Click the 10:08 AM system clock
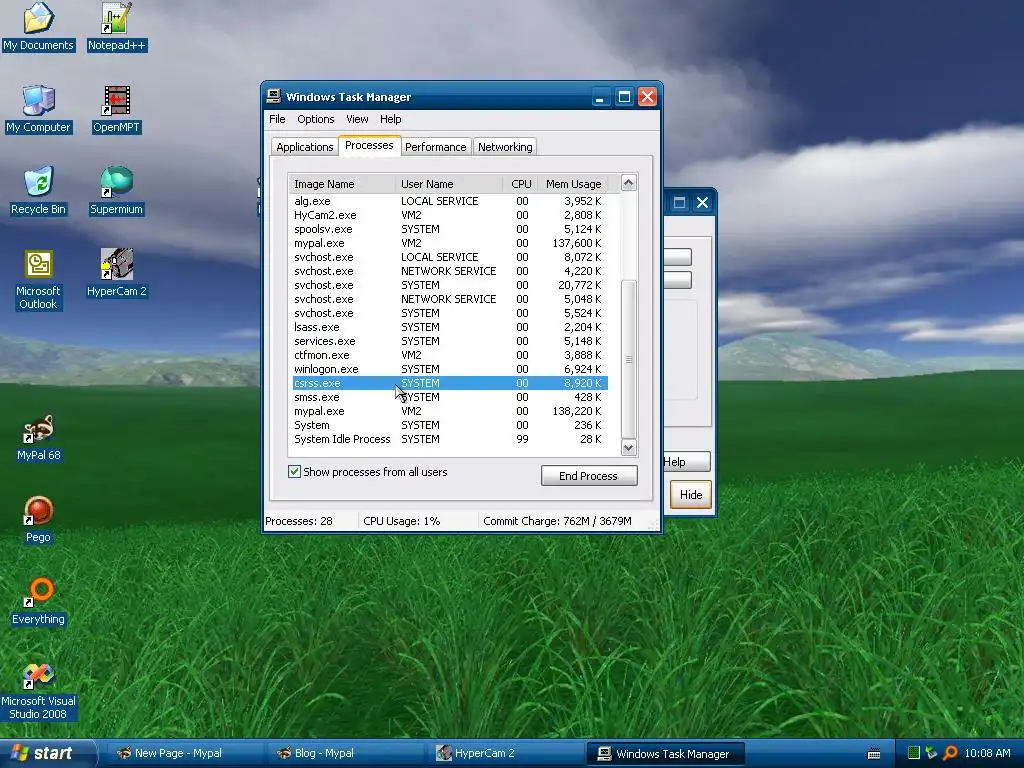The image size is (1024, 768). 987,753
